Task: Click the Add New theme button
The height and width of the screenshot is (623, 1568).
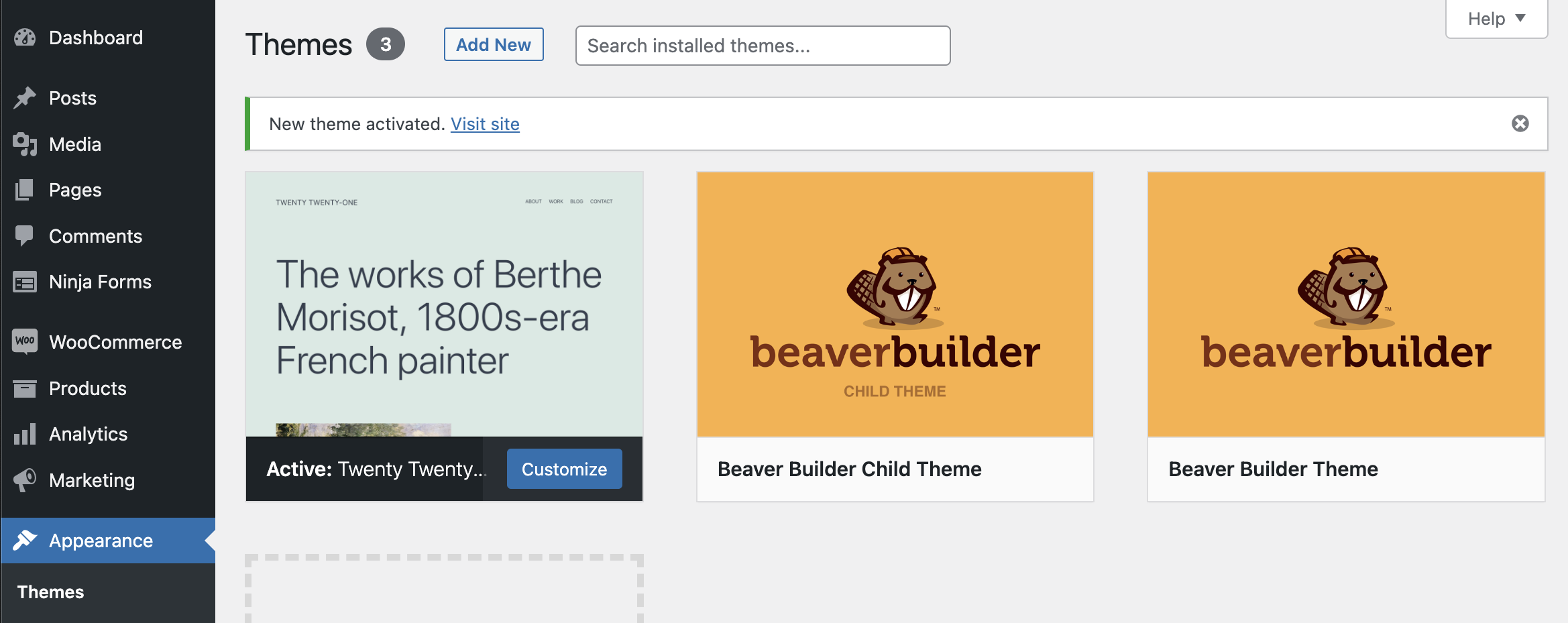Action: pos(493,45)
